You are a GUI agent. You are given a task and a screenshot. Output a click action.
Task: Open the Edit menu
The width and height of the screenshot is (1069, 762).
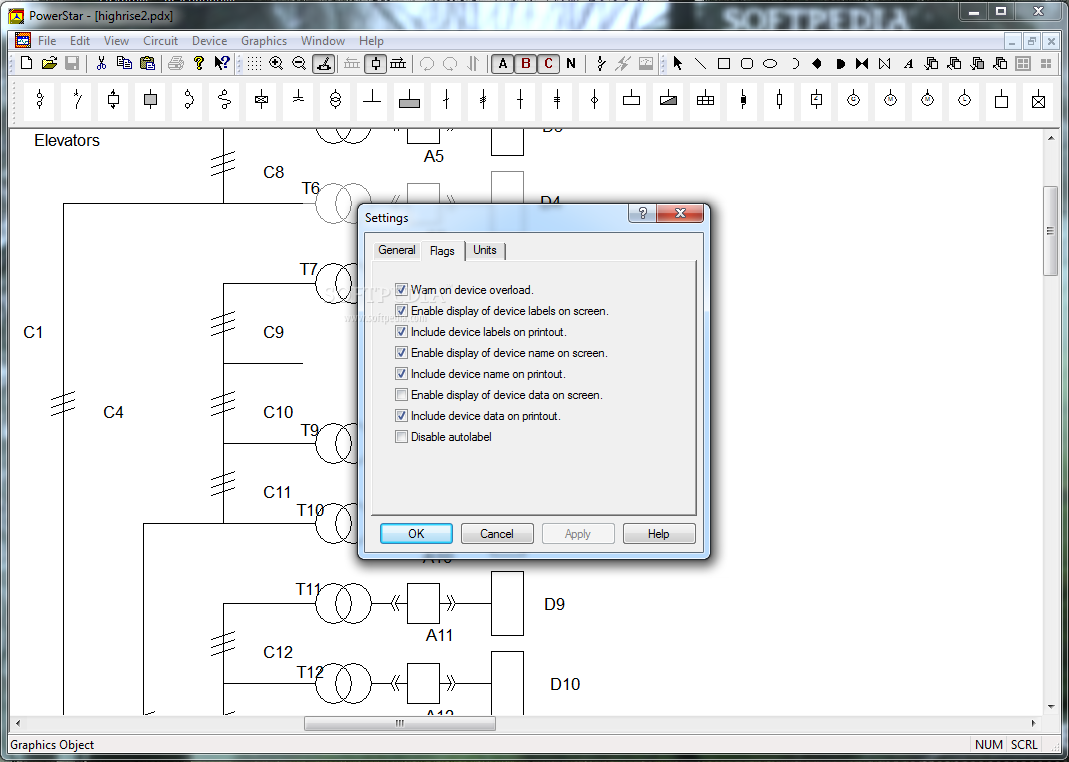click(80, 41)
